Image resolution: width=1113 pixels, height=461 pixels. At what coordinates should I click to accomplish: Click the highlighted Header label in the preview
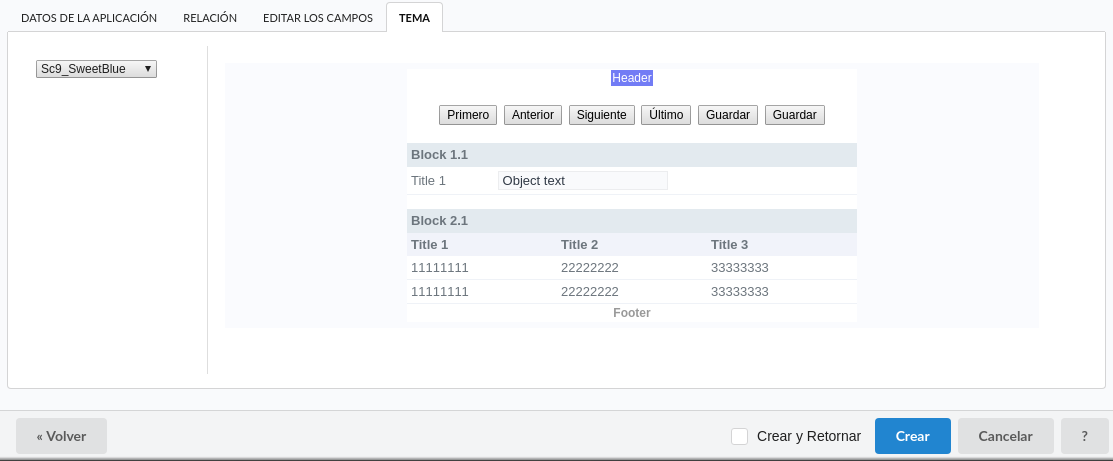point(632,78)
